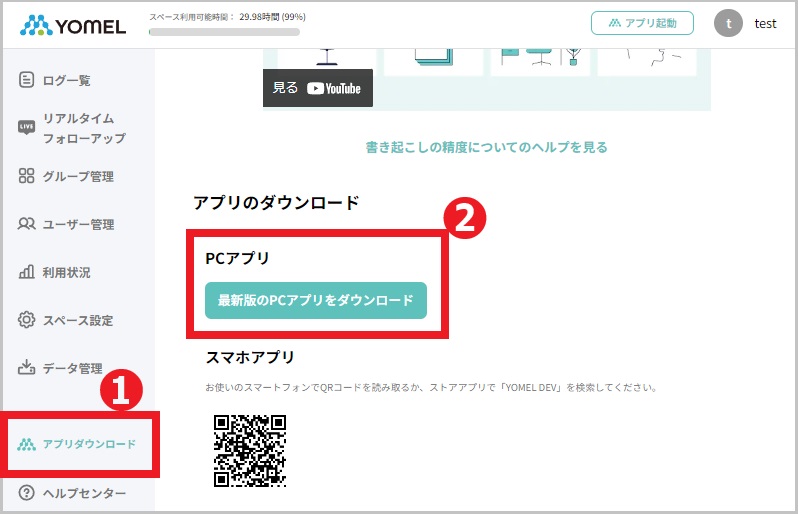
Task: Open the user avatar 't'
Action: [x=728, y=23]
